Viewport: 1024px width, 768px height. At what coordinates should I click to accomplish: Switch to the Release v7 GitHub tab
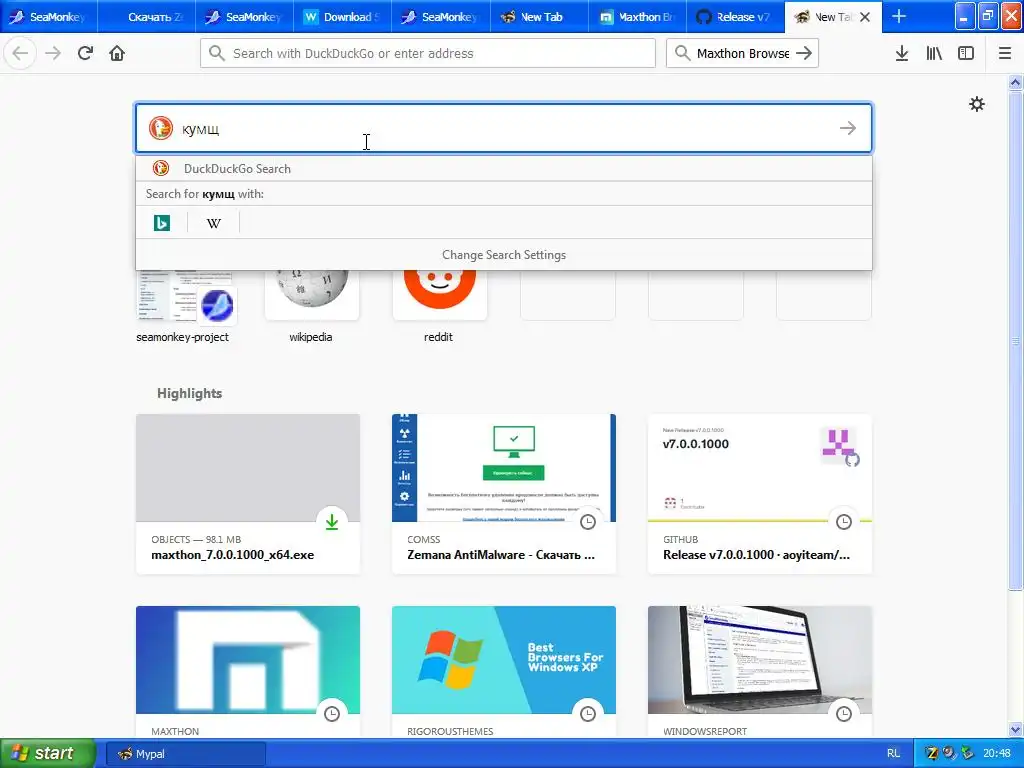(735, 16)
